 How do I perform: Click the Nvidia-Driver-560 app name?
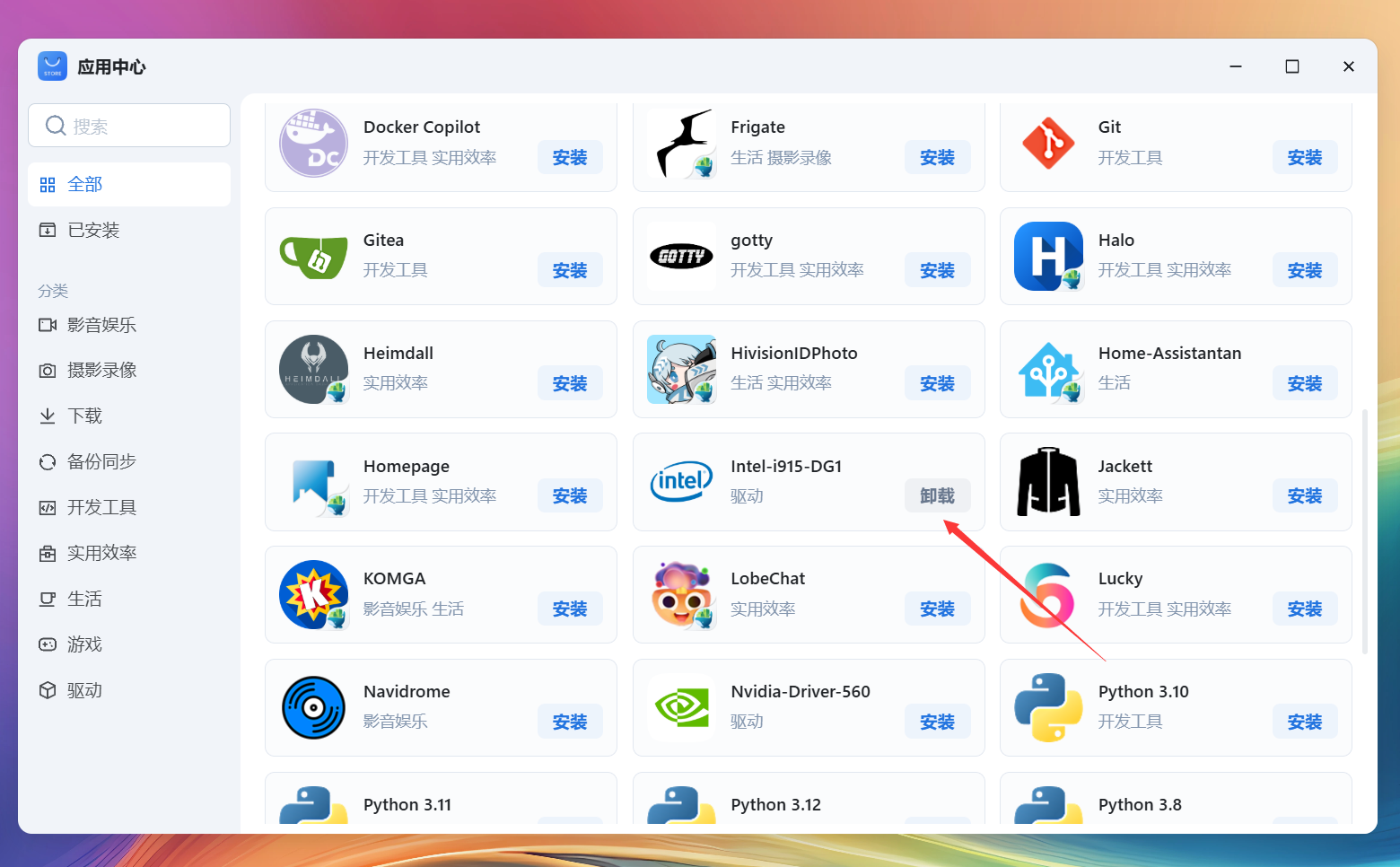pyautogui.click(x=801, y=692)
